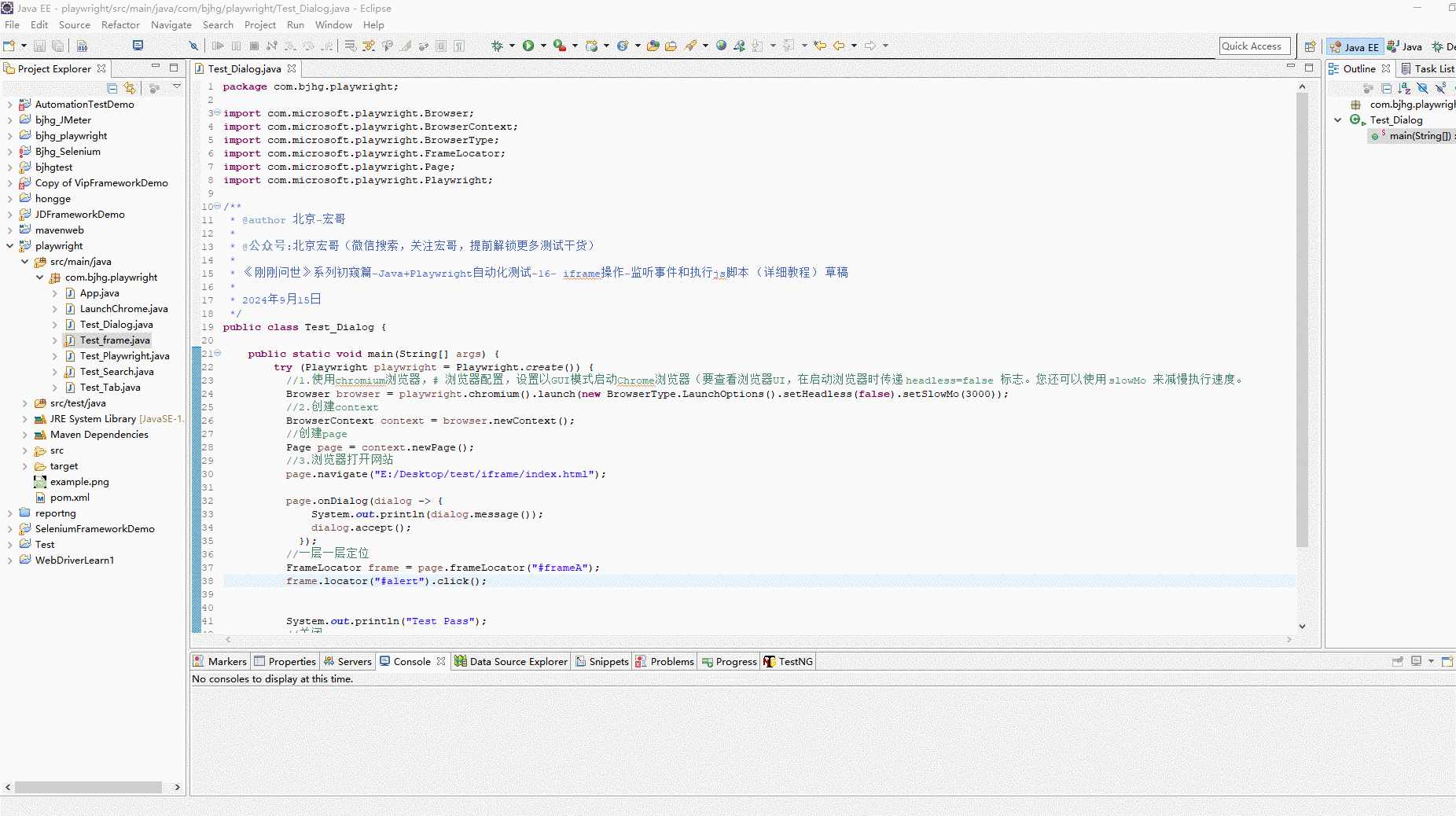Image resolution: width=1456 pixels, height=816 pixels.
Task: Select main(String[]) in the Outline
Action: click(1413, 136)
